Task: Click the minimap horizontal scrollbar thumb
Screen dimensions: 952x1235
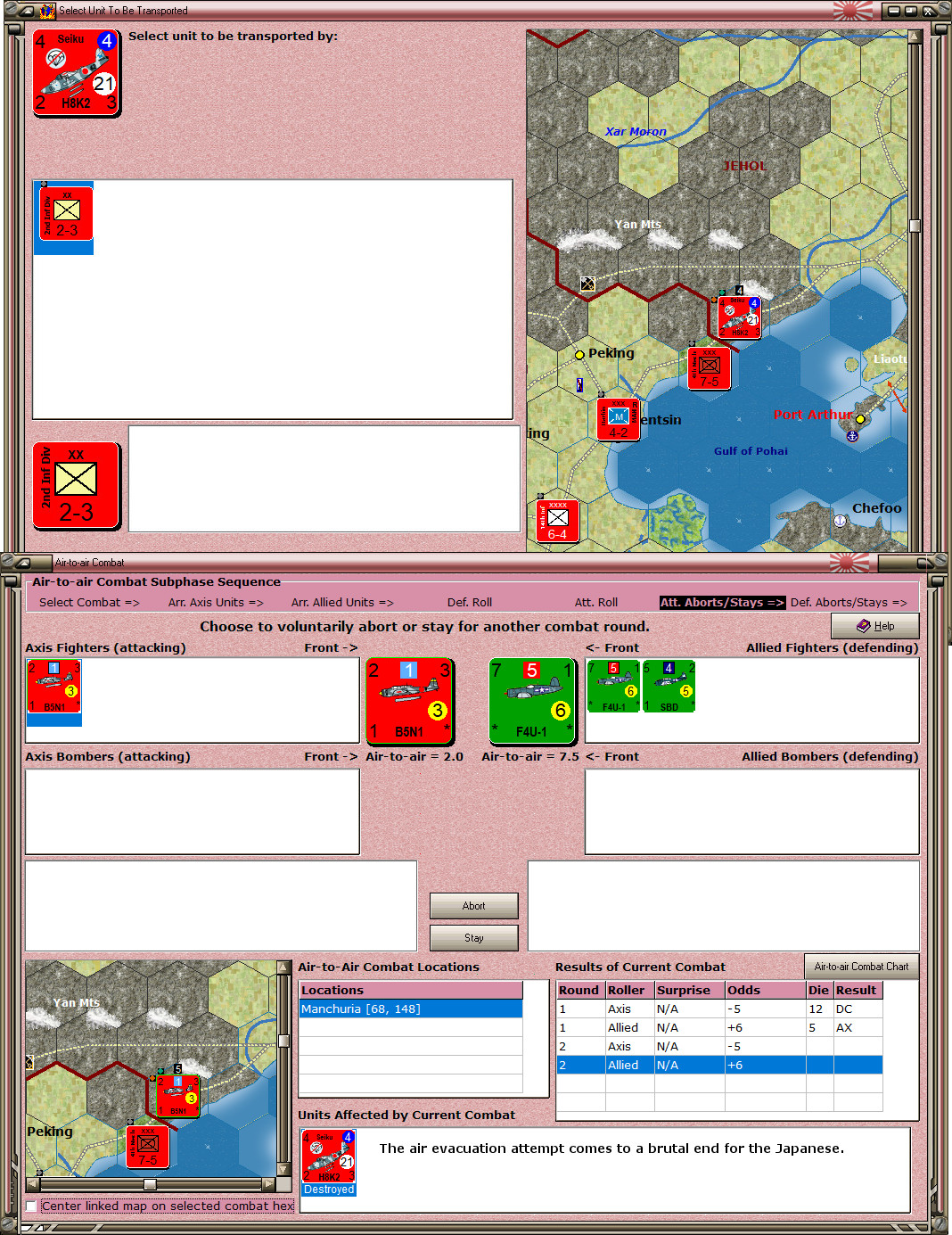Action: pyautogui.click(x=150, y=1184)
